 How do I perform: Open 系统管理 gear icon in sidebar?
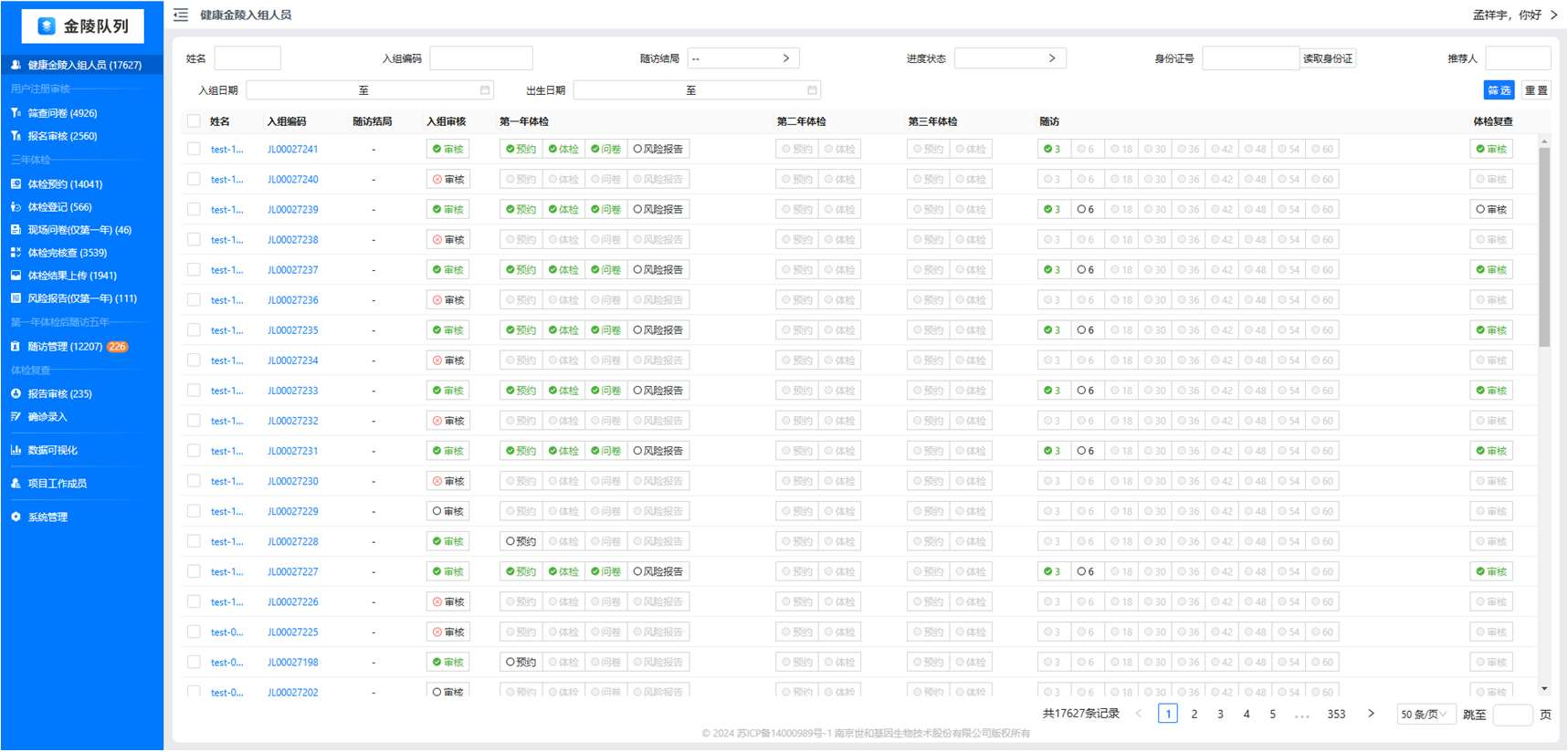click(16, 517)
